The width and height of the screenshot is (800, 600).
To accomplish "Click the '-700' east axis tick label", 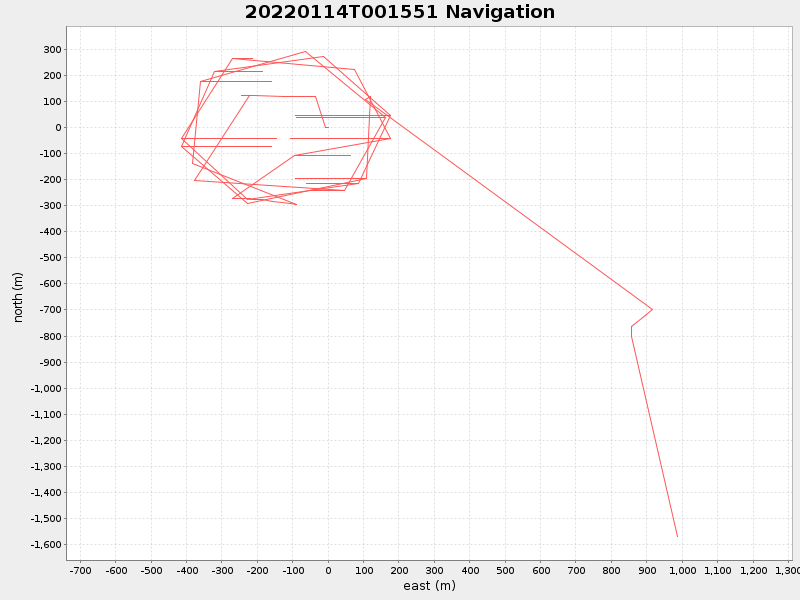I will tap(80, 570).
